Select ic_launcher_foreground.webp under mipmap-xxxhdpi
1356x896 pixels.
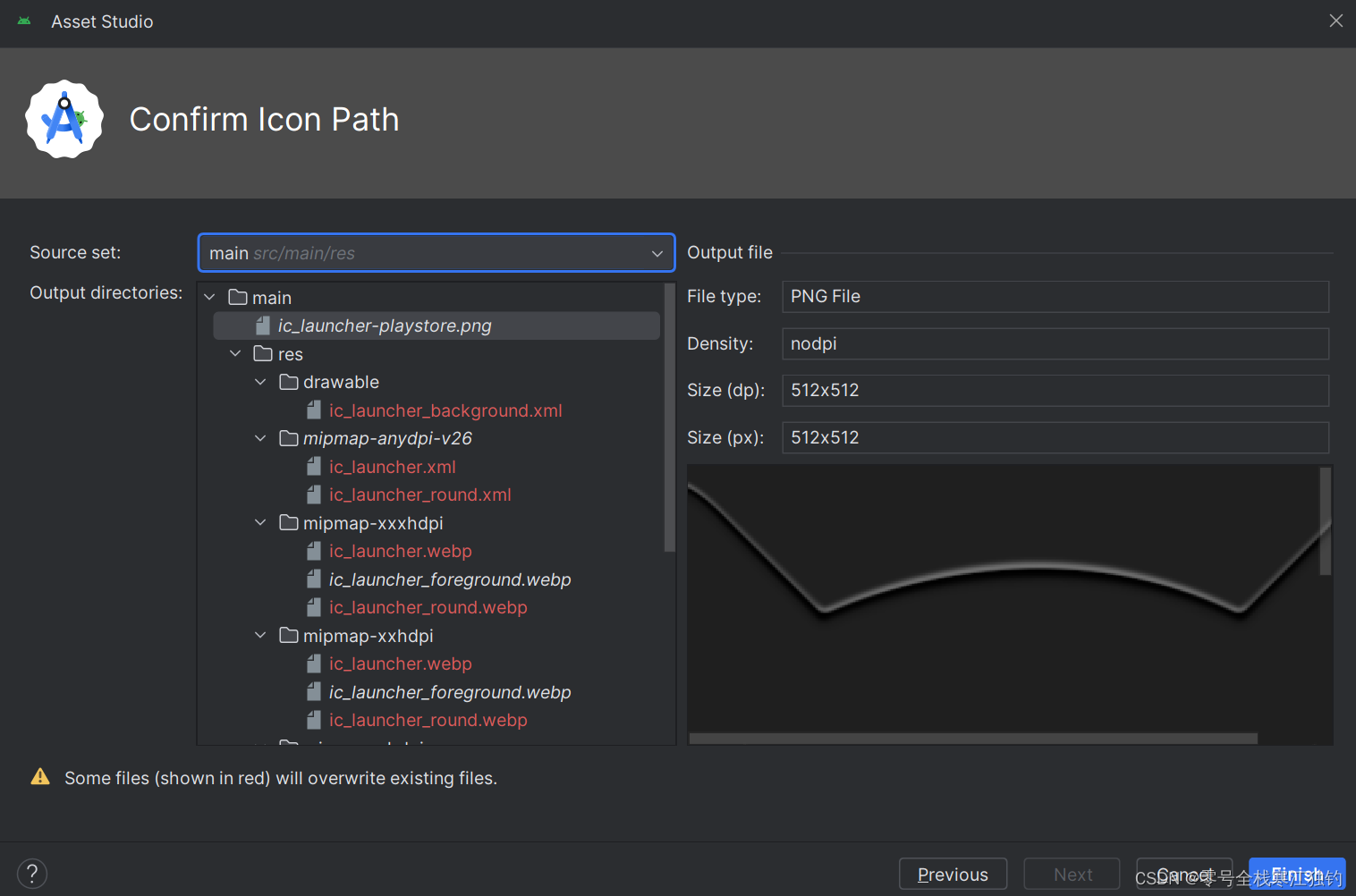(x=450, y=579)
